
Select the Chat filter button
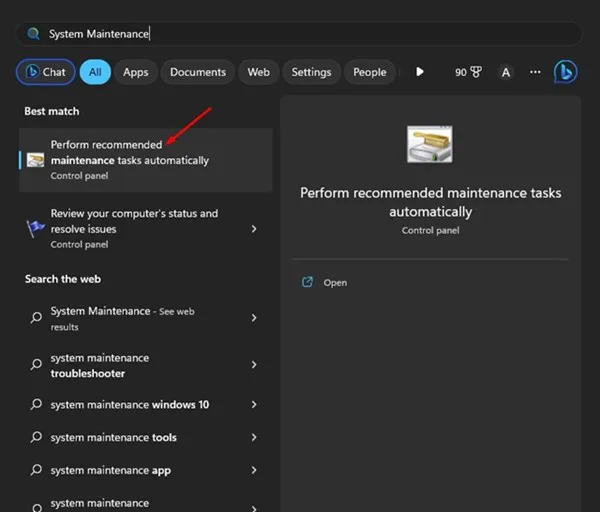point(45,72)
